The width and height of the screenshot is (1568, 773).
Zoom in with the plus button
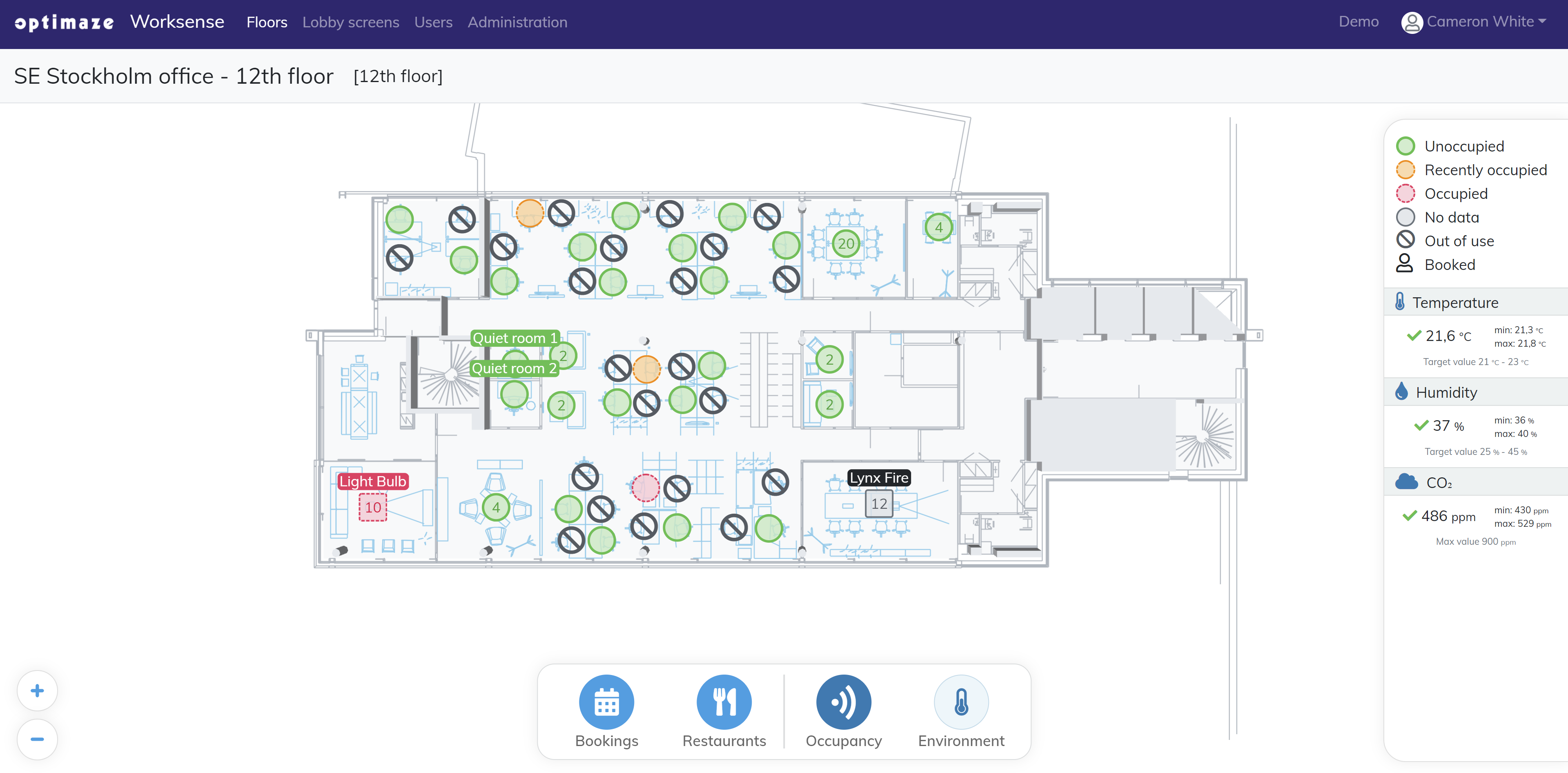click(x=37, y=691)
